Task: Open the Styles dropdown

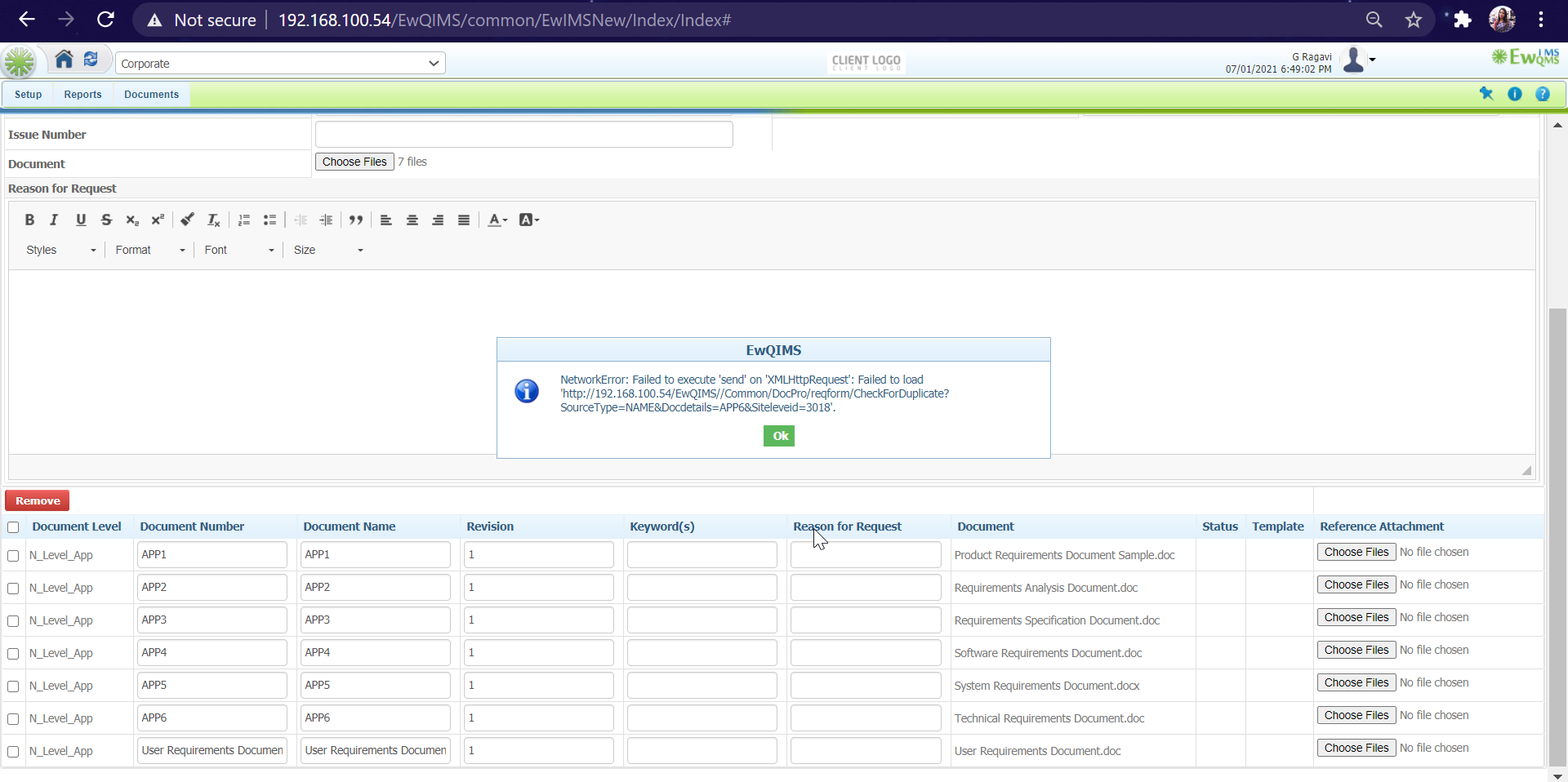Action: click(x=60, y=250)
